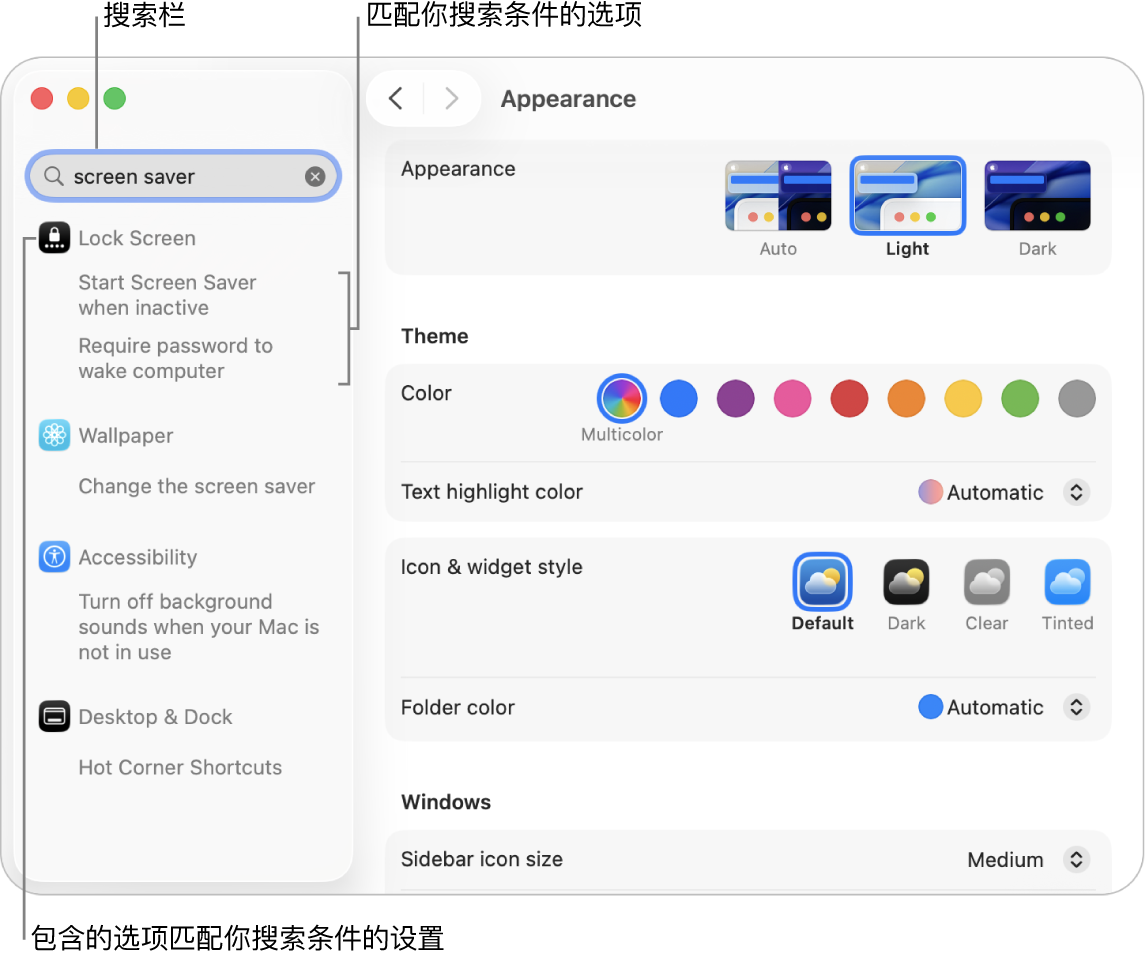Image resolution: width=1146 pixels, height=958 pixels.
Task: Open Desktop & Dock search result
Action: pyautogui.click(x=155, y=717)
